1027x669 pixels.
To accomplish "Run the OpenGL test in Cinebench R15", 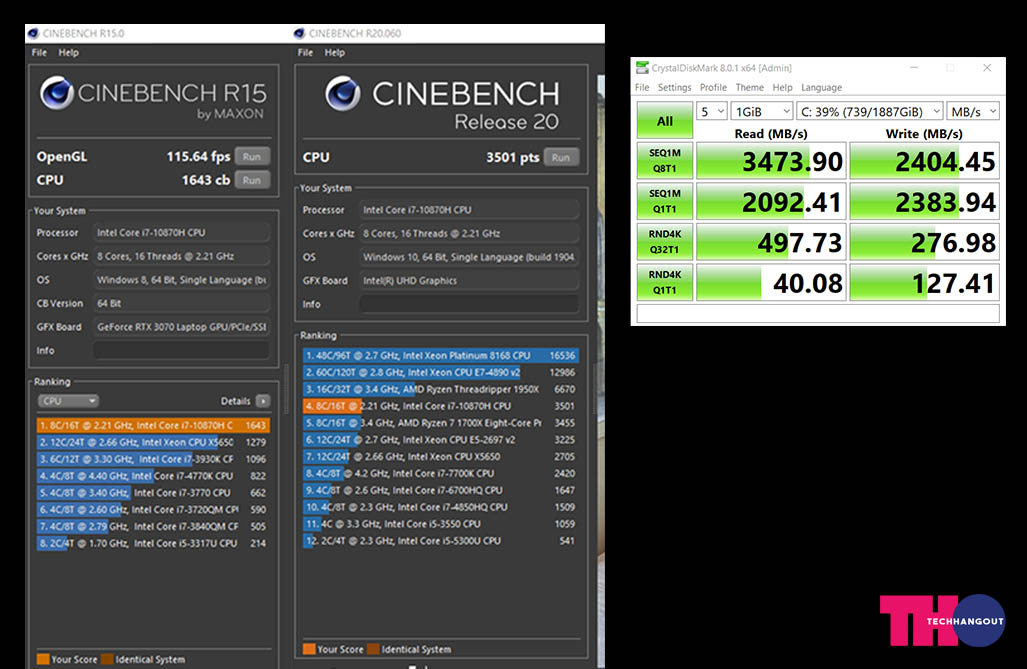I will click(x=252, y=157).
